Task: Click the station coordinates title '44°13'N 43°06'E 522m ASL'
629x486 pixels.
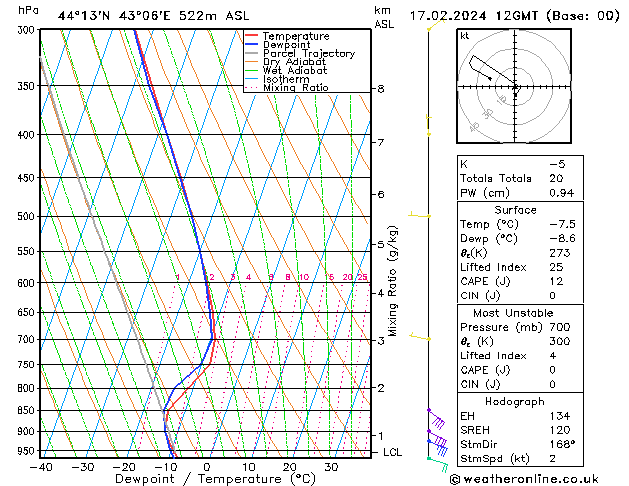Action: pyautogui.click(x=153, y=16)
